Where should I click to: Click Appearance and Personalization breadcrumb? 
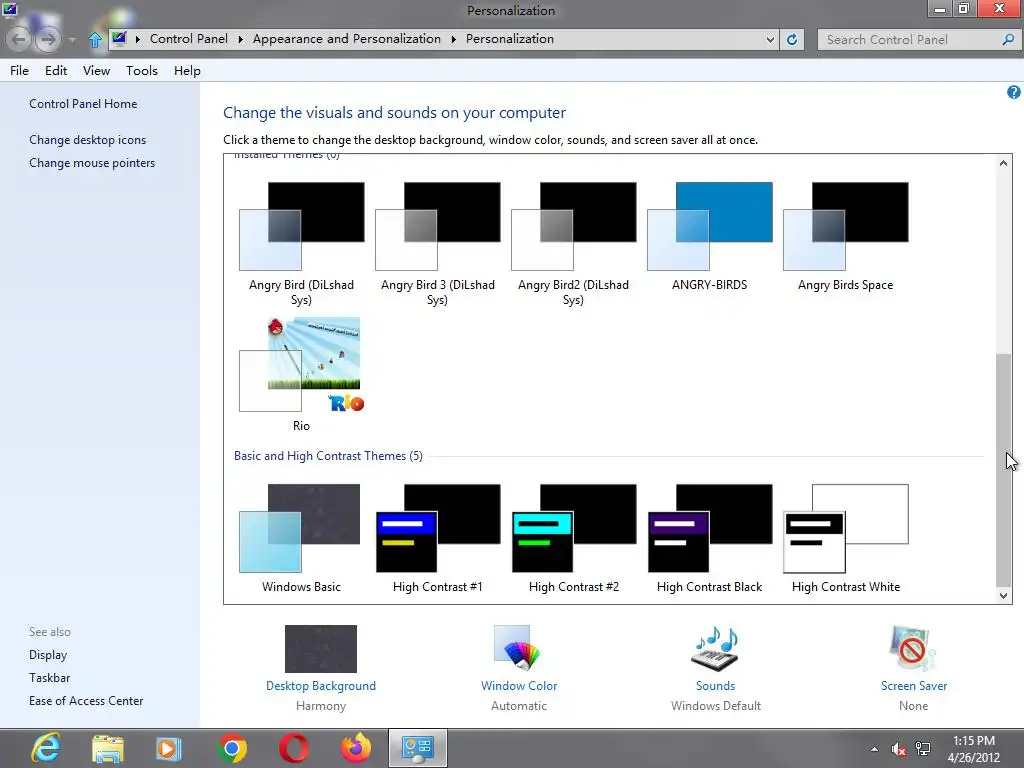click(x=346, y=39)
